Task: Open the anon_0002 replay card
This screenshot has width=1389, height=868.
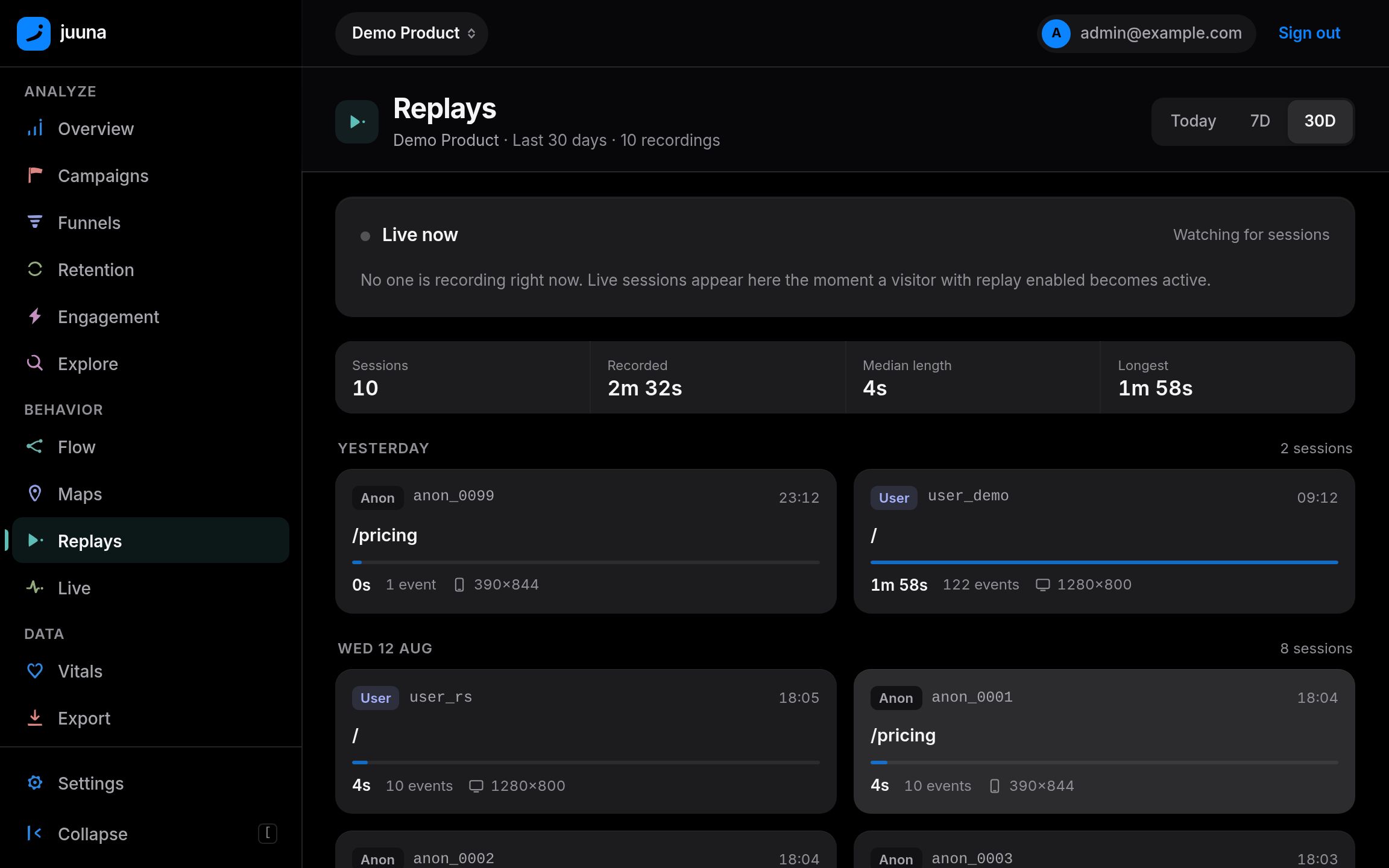Action: point(586,850)
